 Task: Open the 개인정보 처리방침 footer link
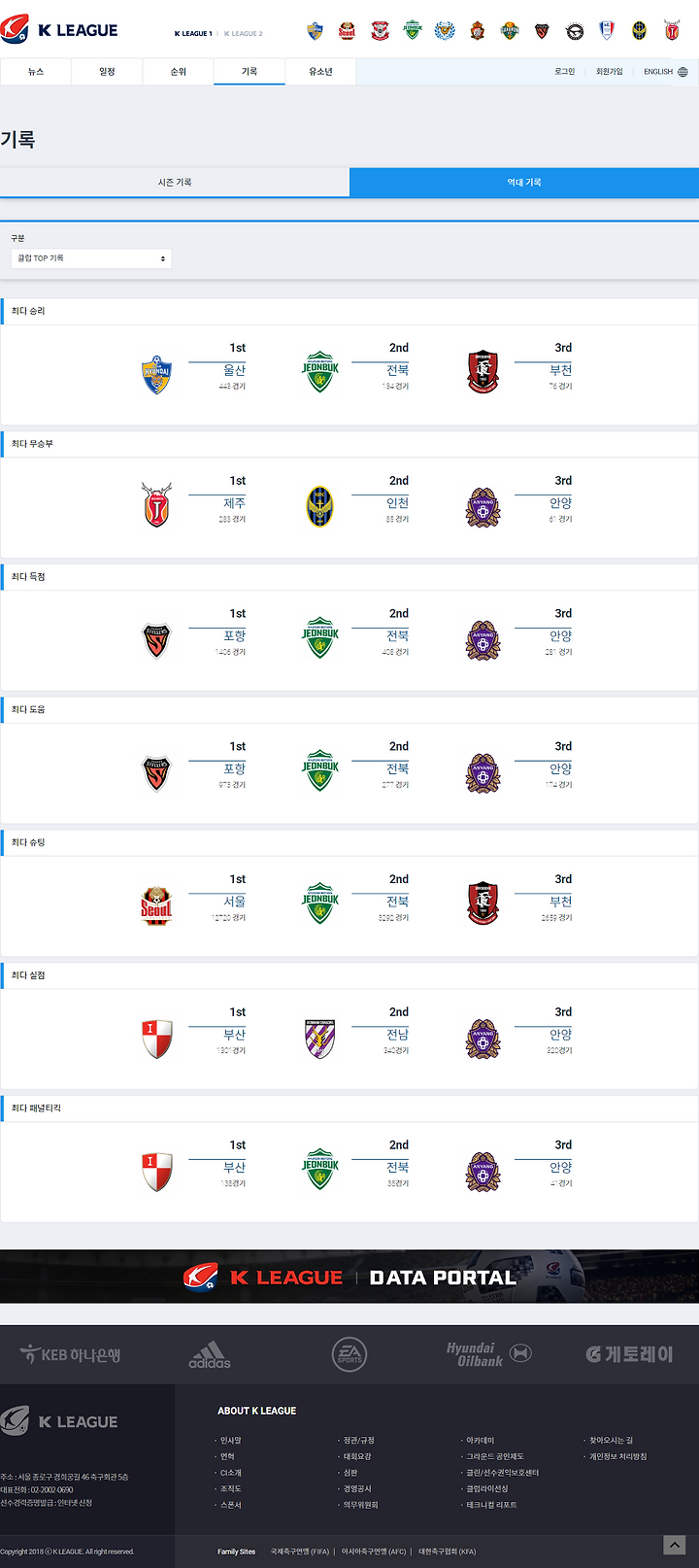coord(618,1456)
